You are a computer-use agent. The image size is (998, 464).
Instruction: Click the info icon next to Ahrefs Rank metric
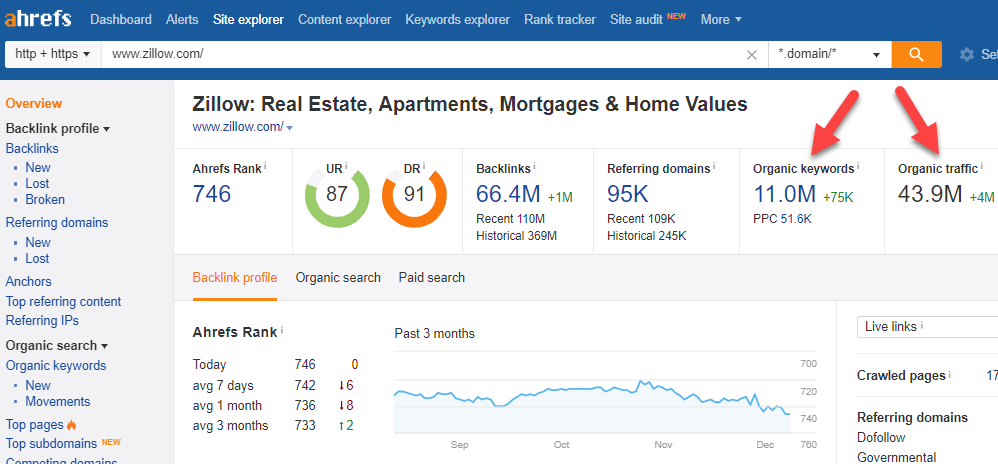point(265,166)
